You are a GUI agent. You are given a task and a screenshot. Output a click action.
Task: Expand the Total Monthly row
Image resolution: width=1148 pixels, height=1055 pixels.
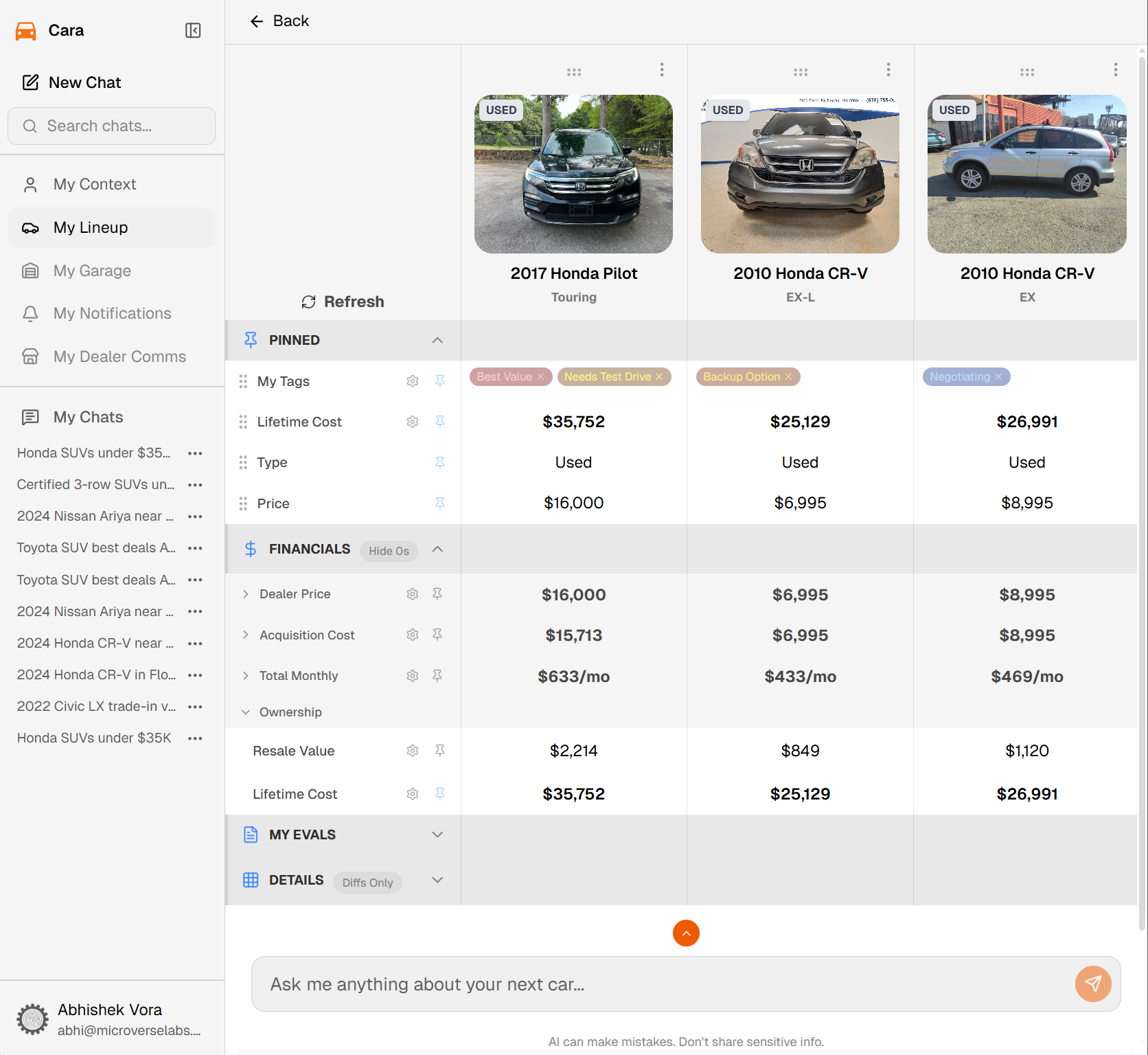tap(246, 676)
